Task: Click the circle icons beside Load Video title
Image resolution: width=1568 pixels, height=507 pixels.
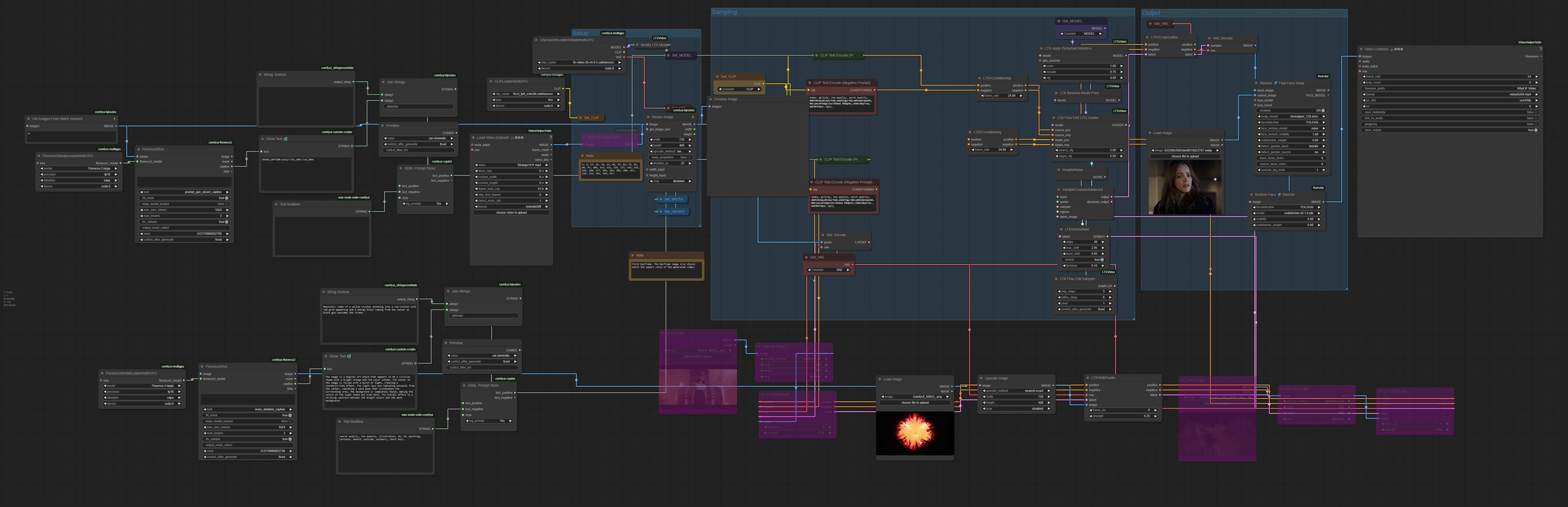Action: coord(519,137)
